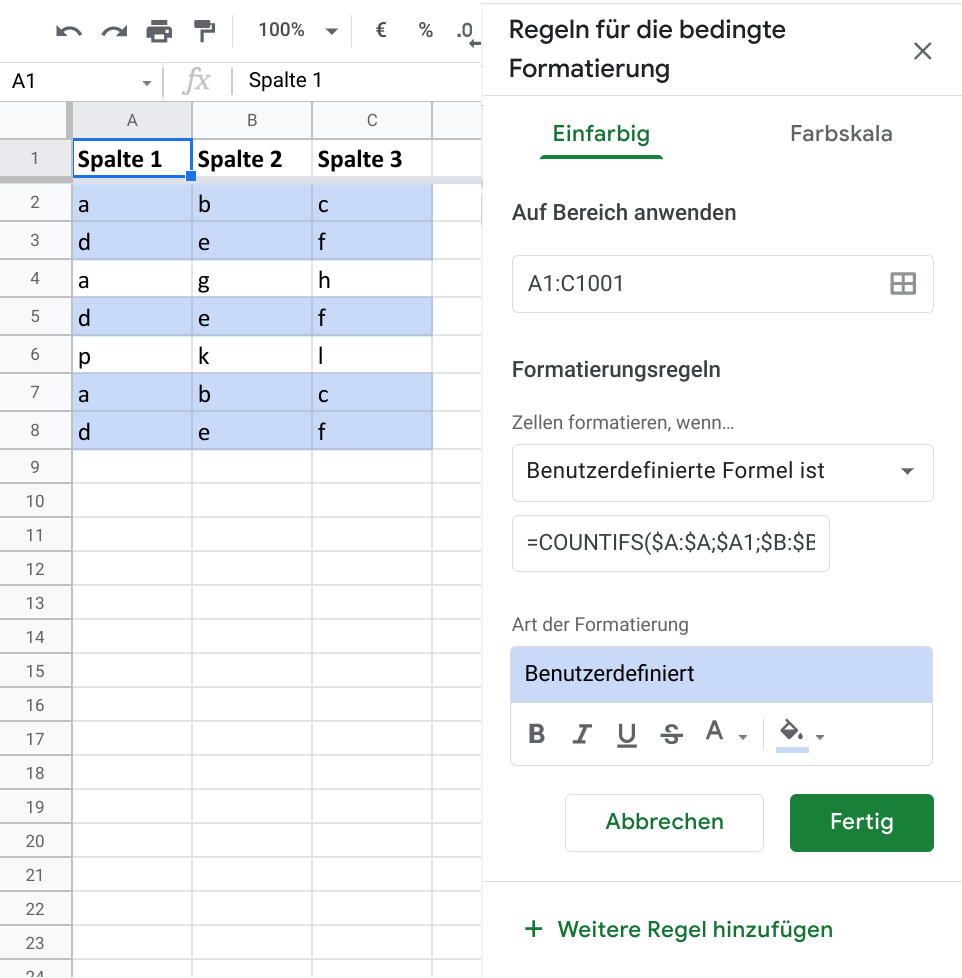Click the green Fertig button

(861, 822)
